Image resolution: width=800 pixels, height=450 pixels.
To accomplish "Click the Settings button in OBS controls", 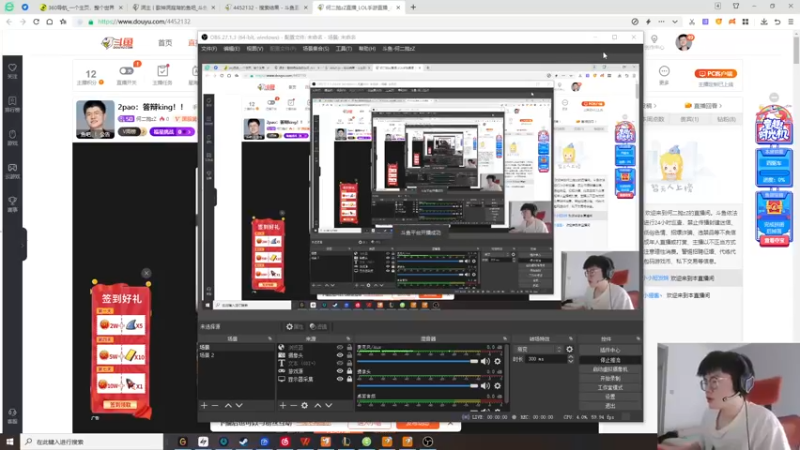I will [610, 397].
